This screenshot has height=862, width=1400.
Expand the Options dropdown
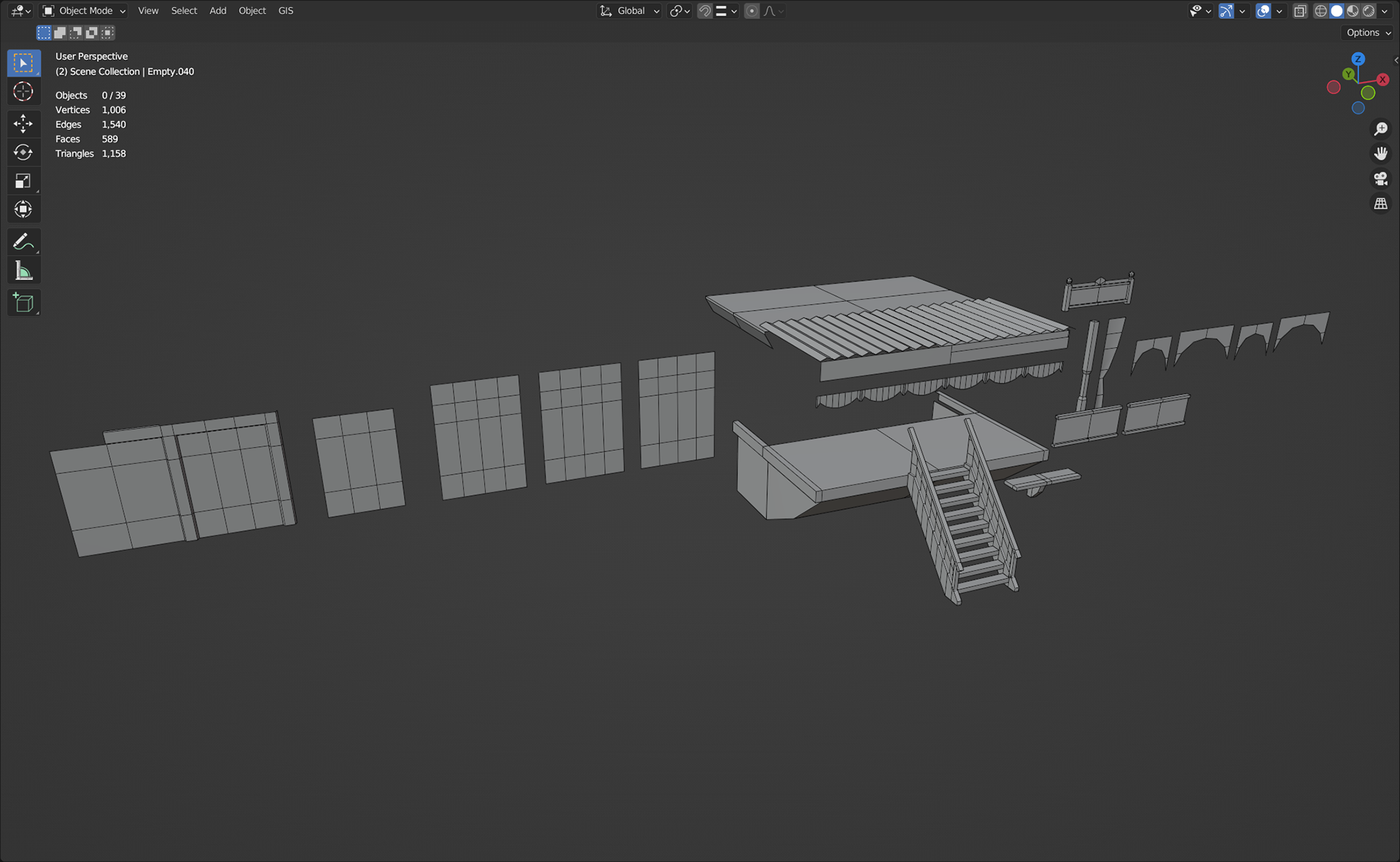1368,33
